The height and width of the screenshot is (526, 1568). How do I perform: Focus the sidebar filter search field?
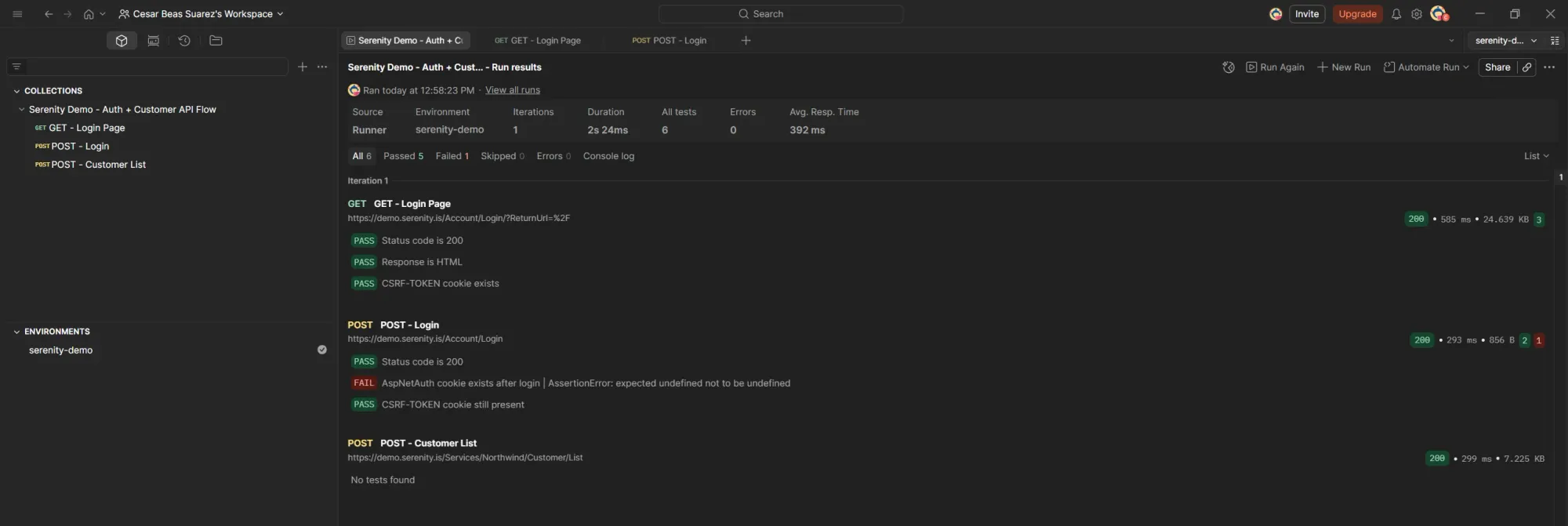pyautogui.click(x=157, y=67)
